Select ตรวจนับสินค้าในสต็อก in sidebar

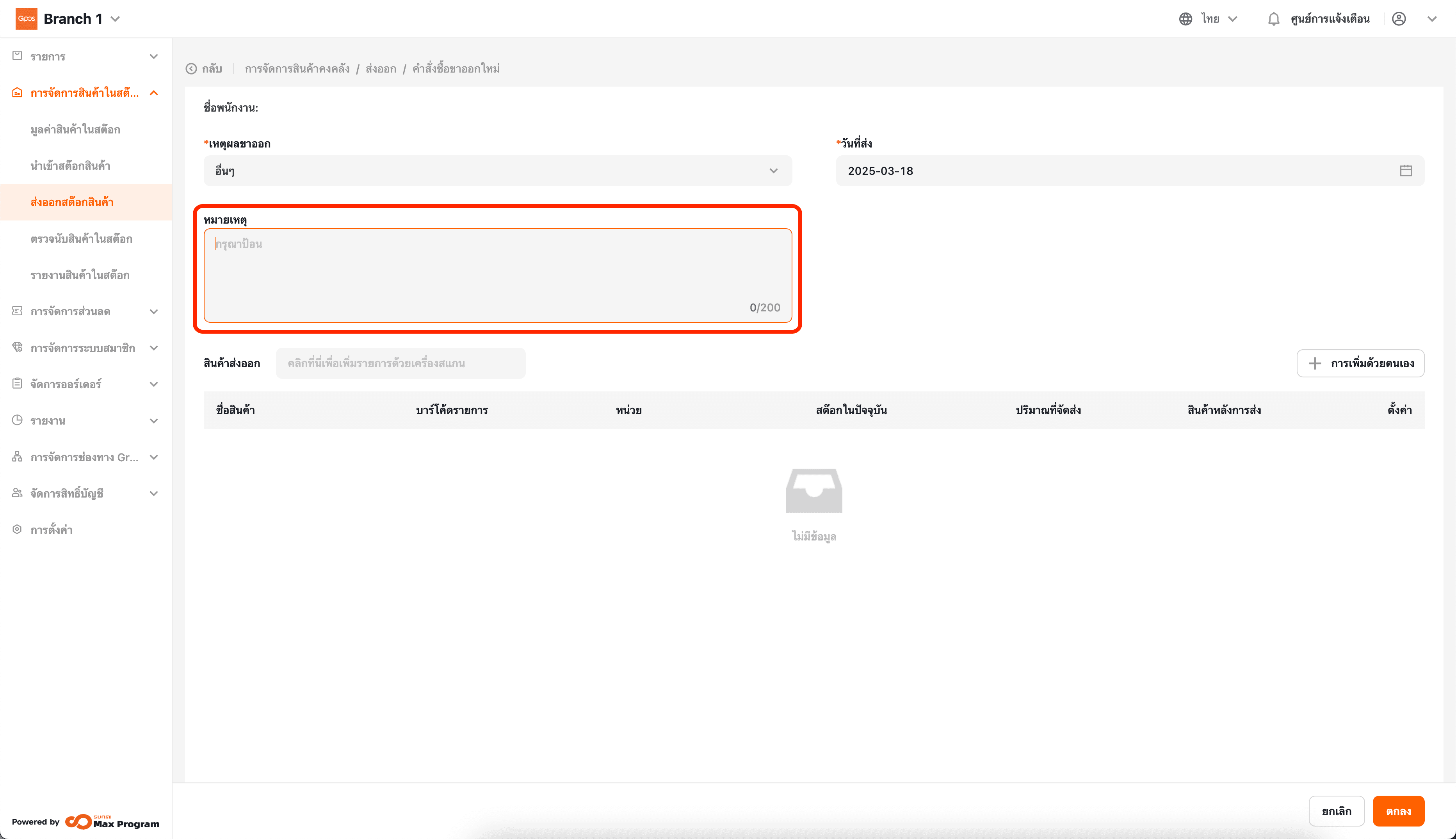click(x=81, y=238)
